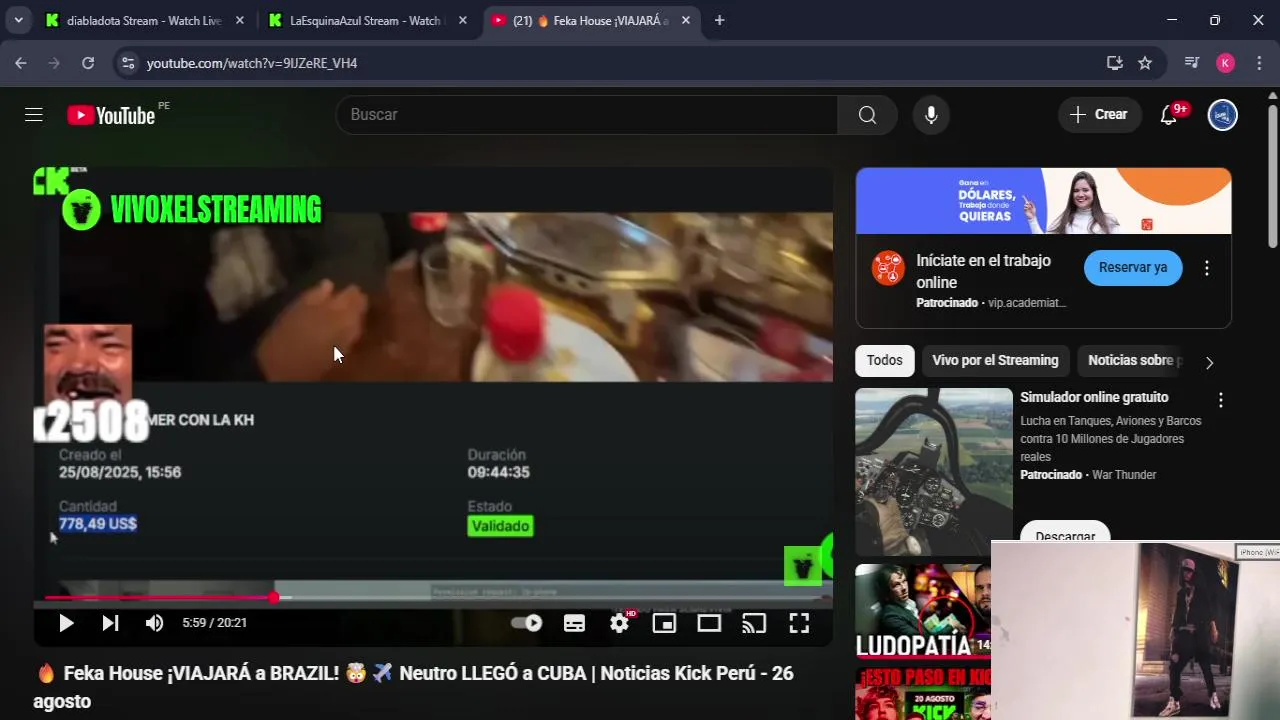The width and height of the screenshot is (1280, 720).
Task: Open the player settings gear
Action: tap(620, 623)
